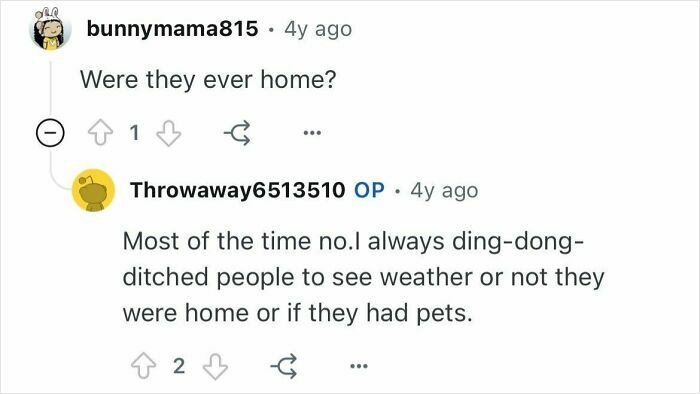Image resolution: width=700 pixels, height=394 pixels.
Task: Click the "Were they ever home?" comment text
Action: (208, 80)
